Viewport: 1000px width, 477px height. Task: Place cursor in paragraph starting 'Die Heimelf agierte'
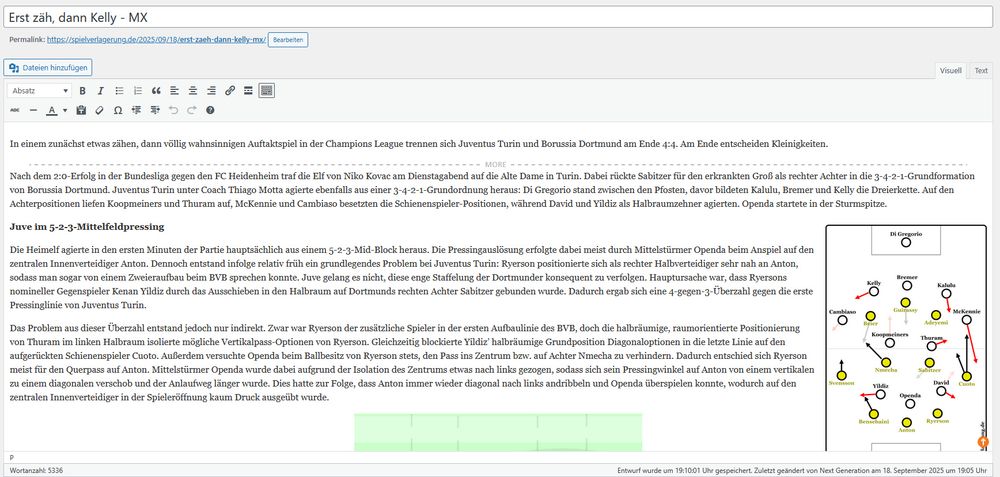click(x=413, y=278)
